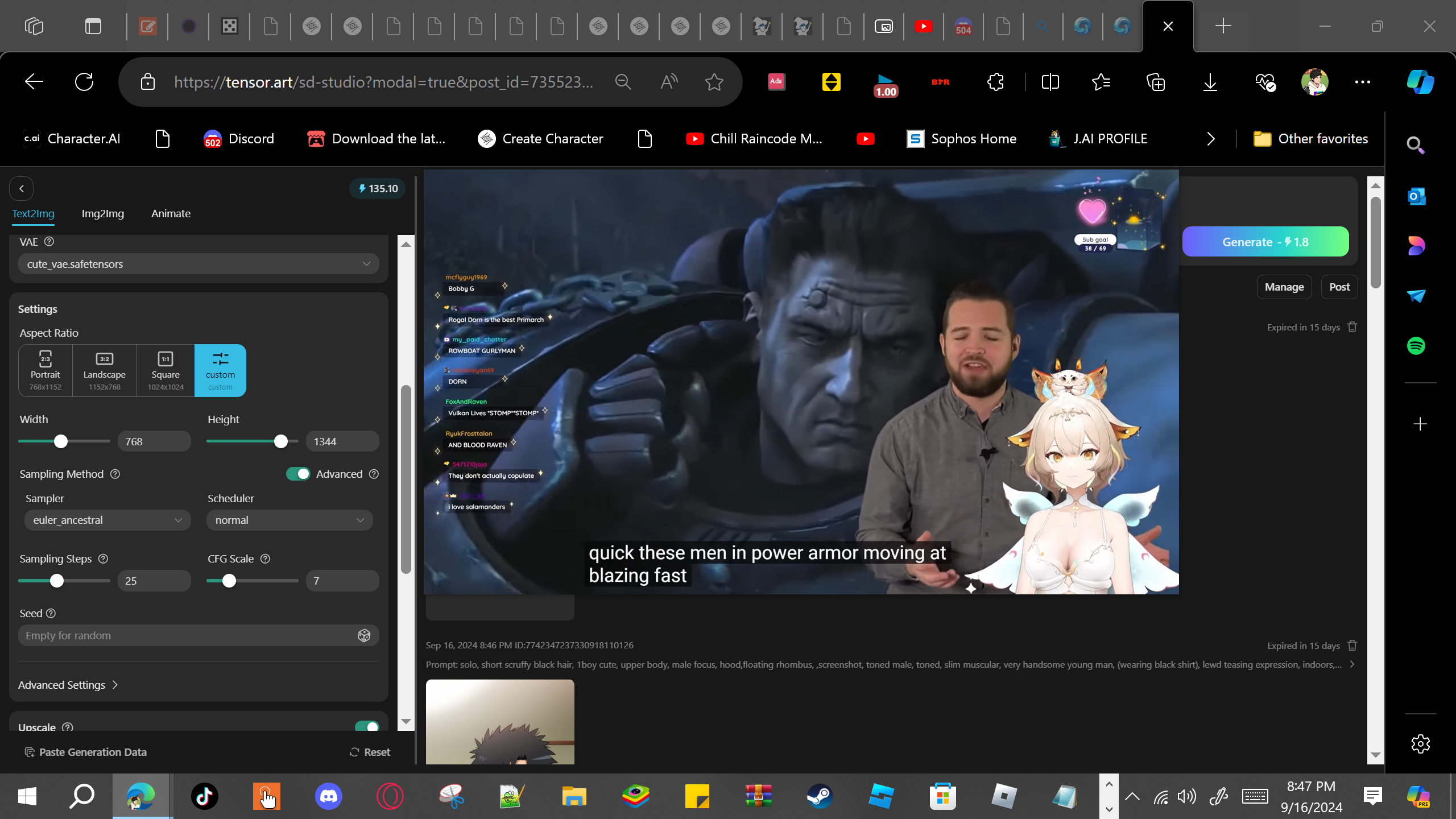Viewport: 1456px width, 819px height.
Task: Open Discord from the Windows taskbar
Action: pyautogui.click(x=329, y=796)
